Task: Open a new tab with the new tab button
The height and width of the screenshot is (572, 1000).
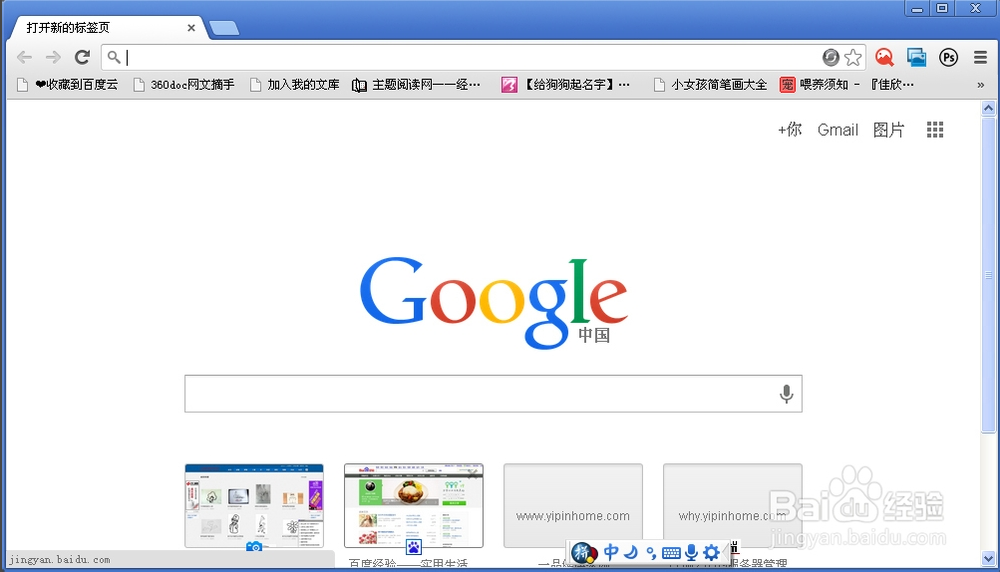Action: pyautogui.click(x=224, y=28)
